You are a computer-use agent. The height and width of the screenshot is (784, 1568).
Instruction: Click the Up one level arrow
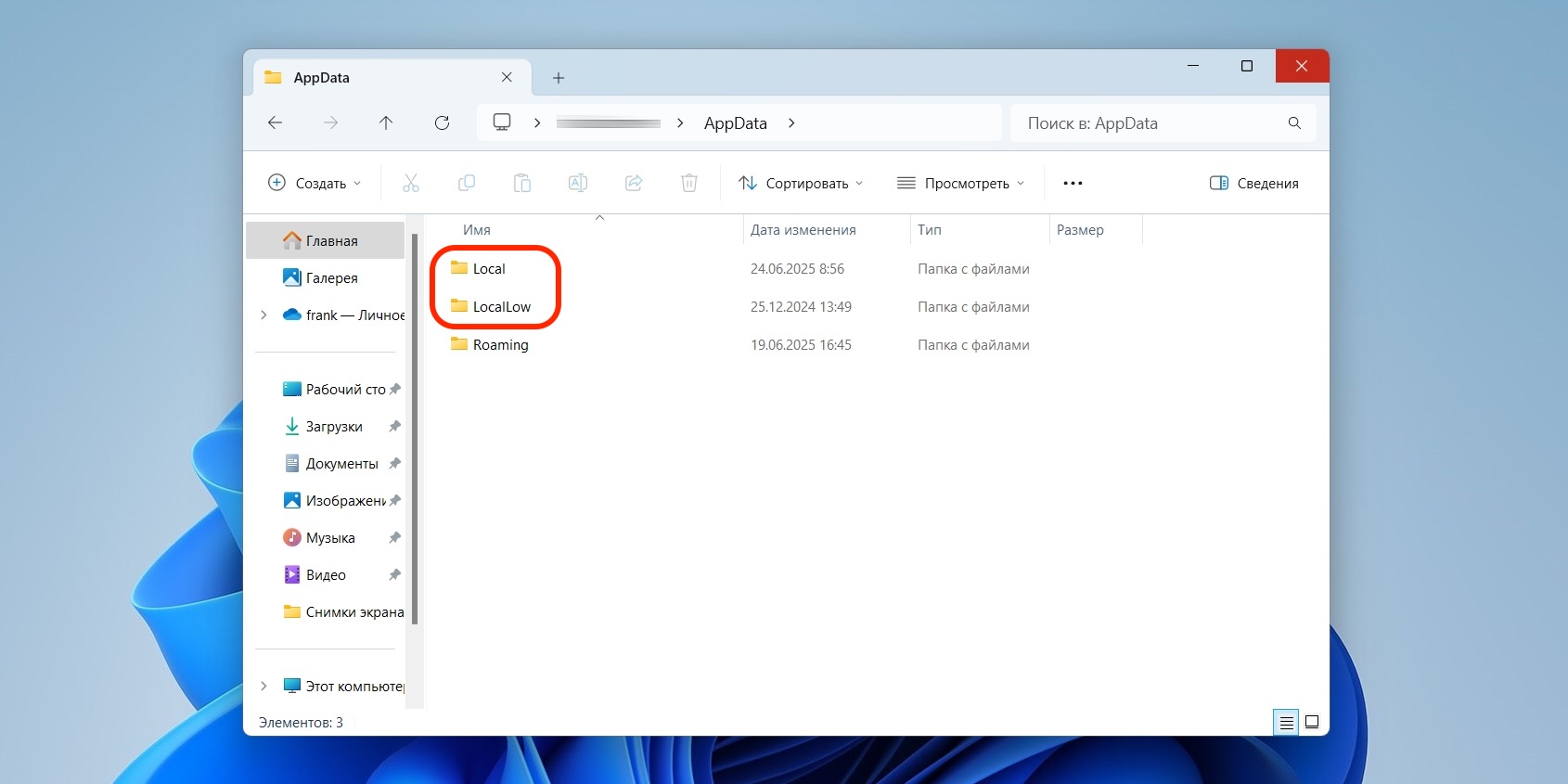tap(386, 122)
